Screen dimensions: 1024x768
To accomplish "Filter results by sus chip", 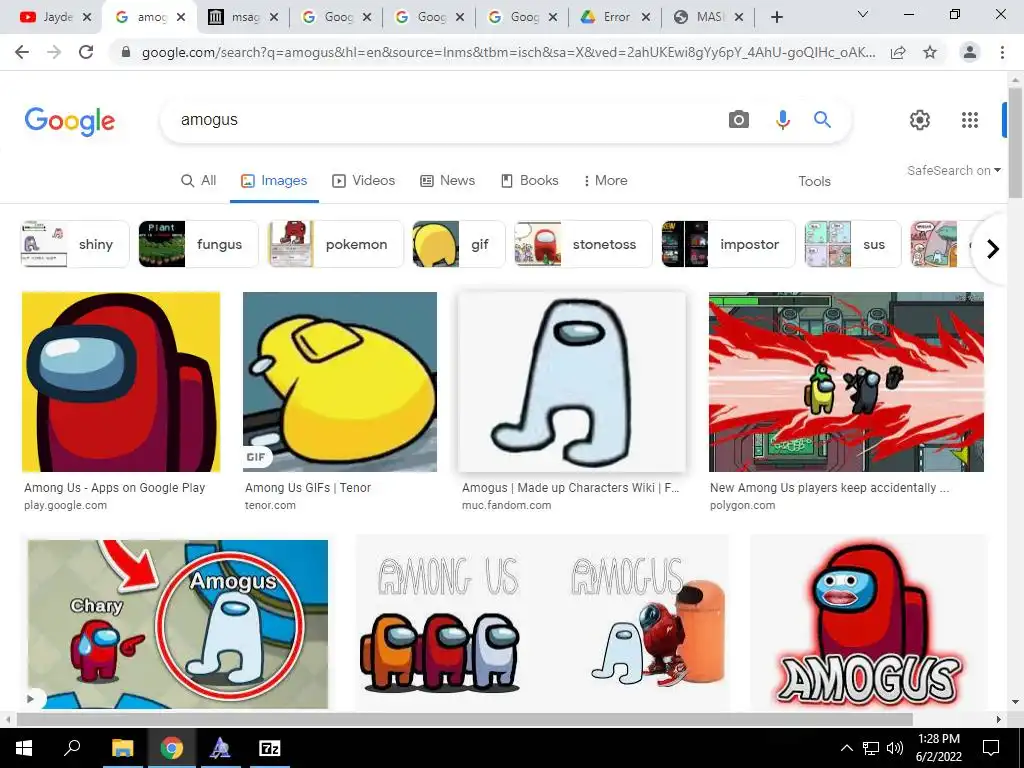I will (x=853, y=244).
